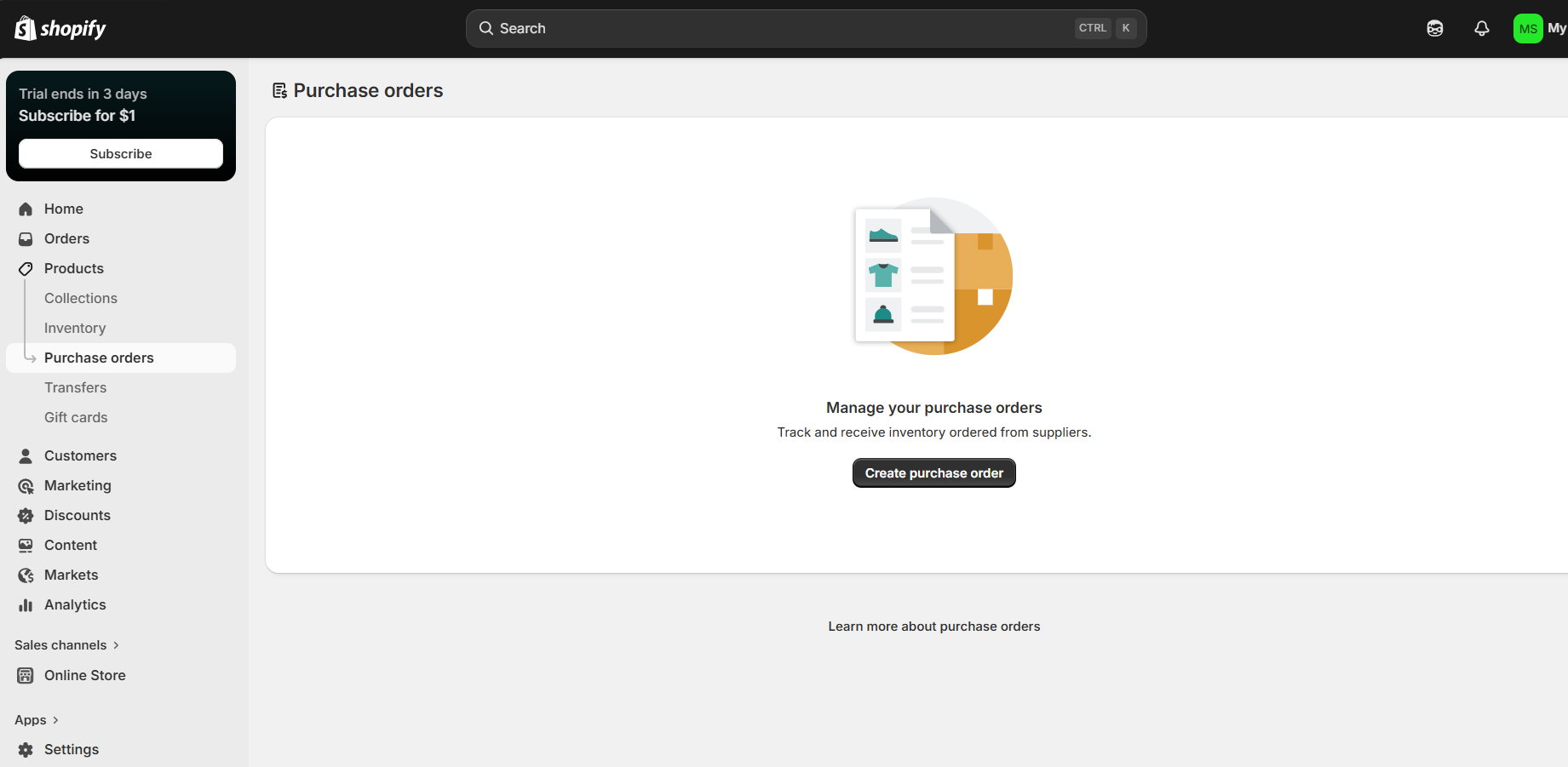Click the Orders inbox icon

(x=26, y=239)
